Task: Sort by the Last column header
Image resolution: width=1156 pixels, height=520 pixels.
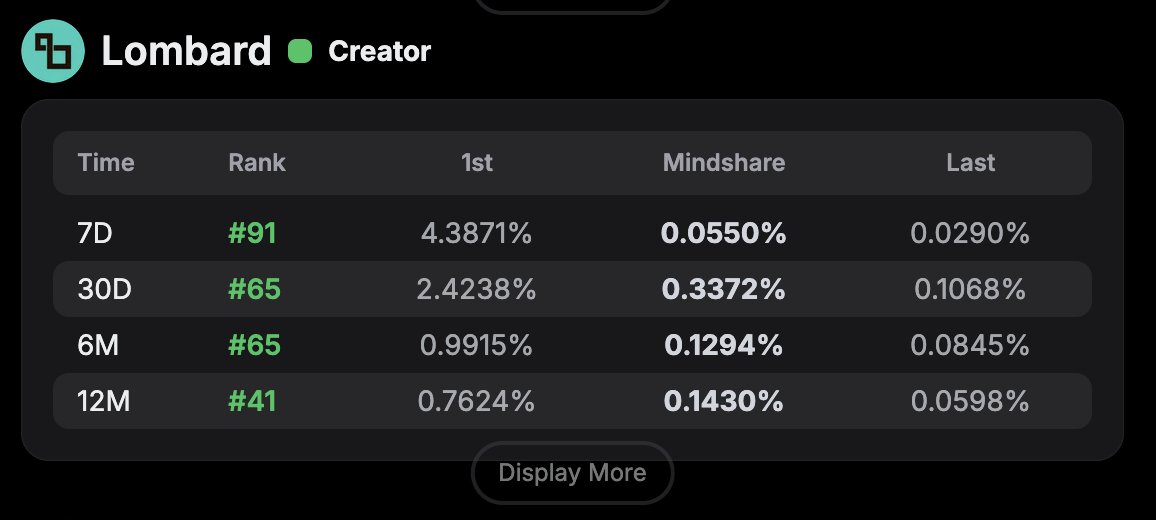Action: [x=970, y=162]
